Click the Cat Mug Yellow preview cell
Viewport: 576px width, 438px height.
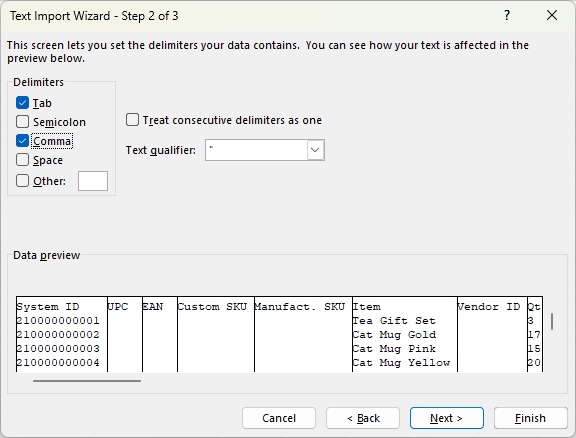click(x=401, y=363)
